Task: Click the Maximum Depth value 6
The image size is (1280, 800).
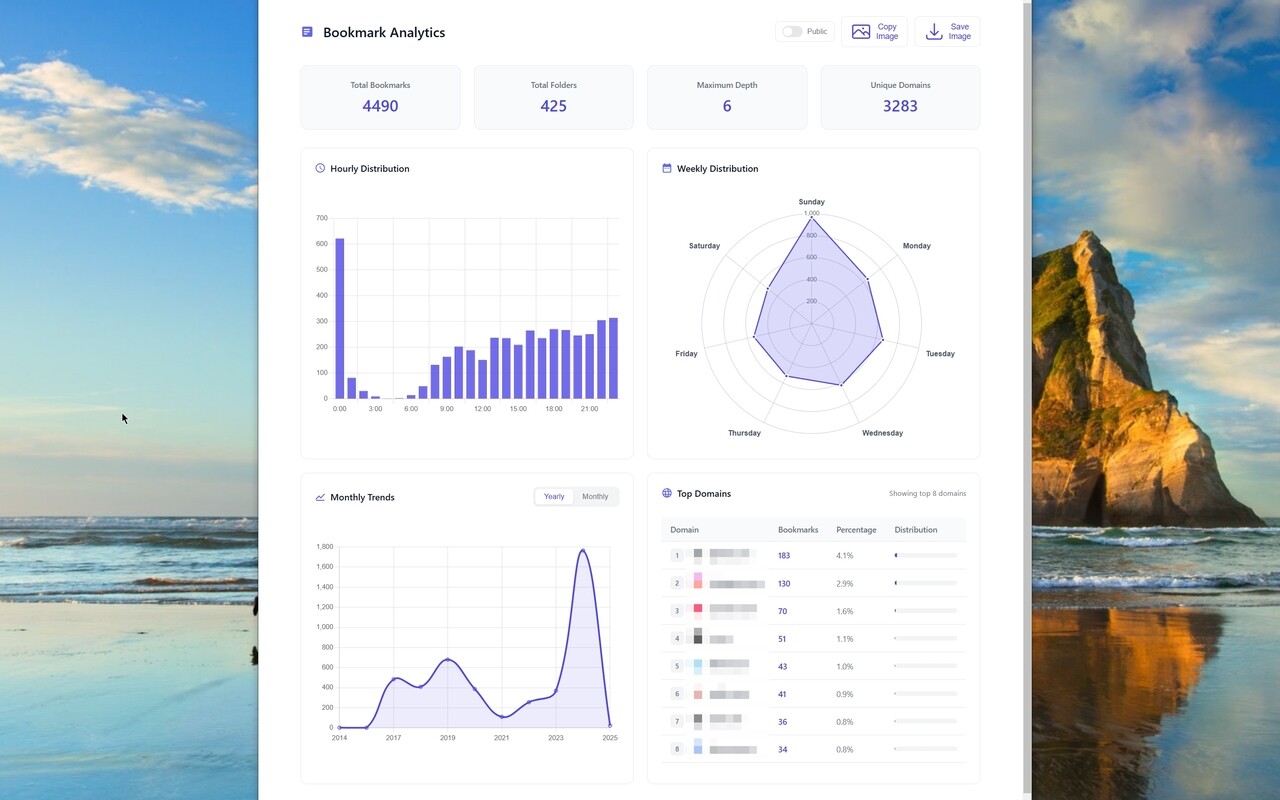Action: point(727,106)
